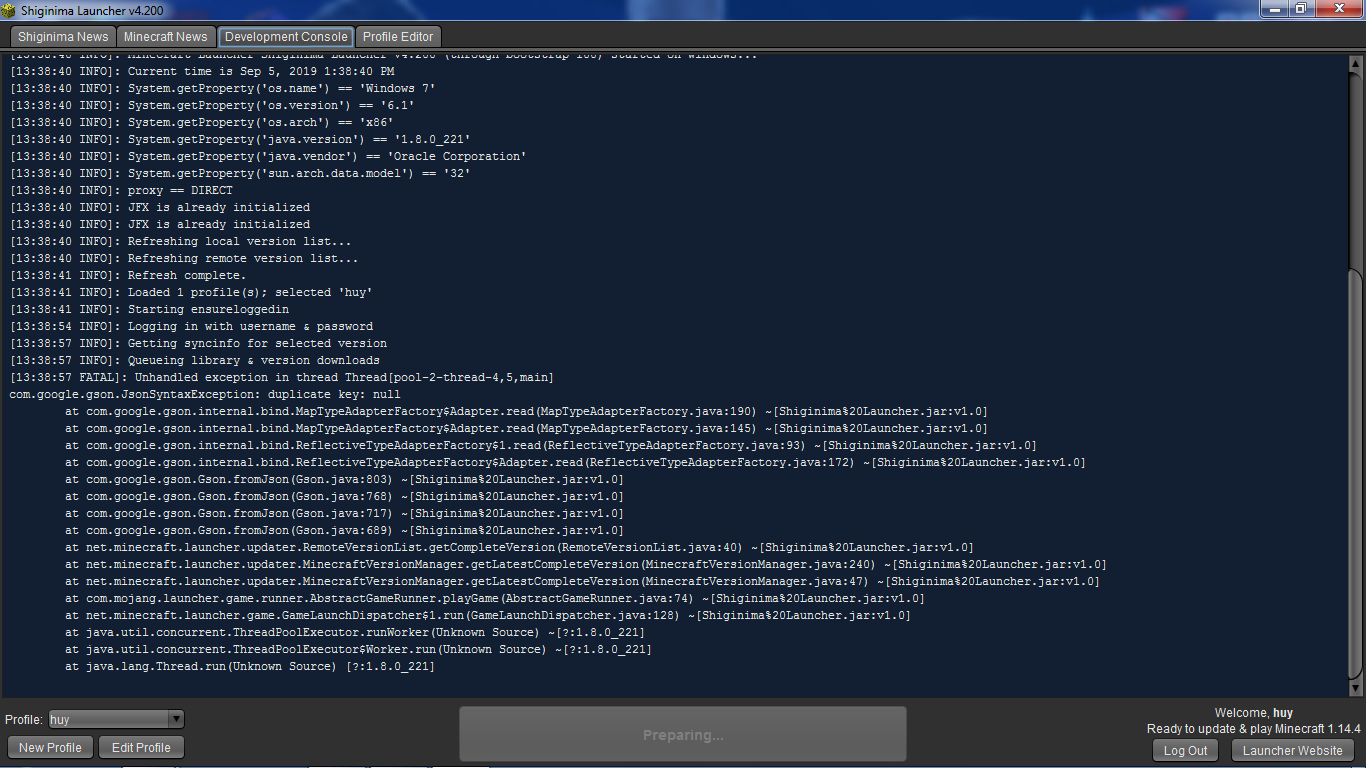Click the 'proxy == DIRECT' log line
This screenshot has height=768, width=1366.
point(121,190)
